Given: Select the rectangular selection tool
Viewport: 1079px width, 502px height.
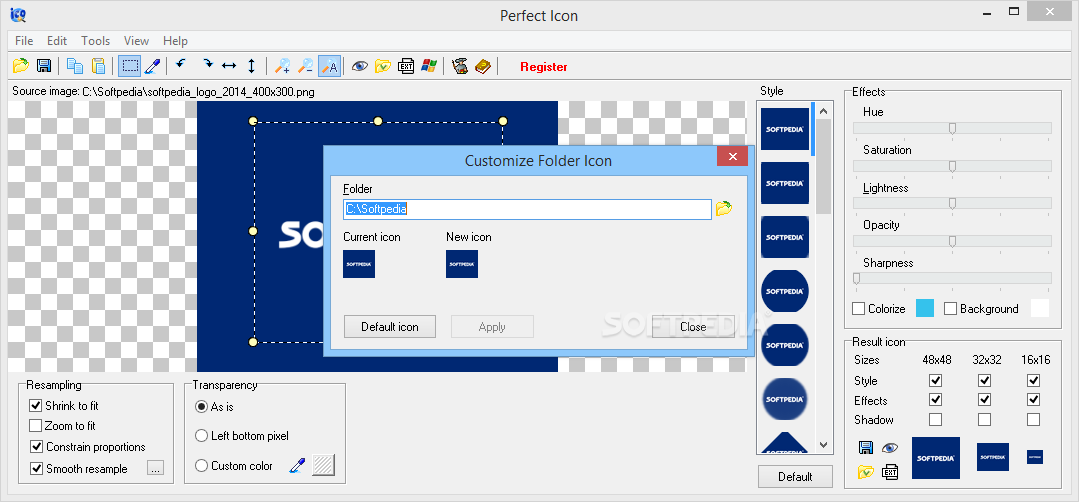Looking at the screenshot, I should [x=129, y=66].
